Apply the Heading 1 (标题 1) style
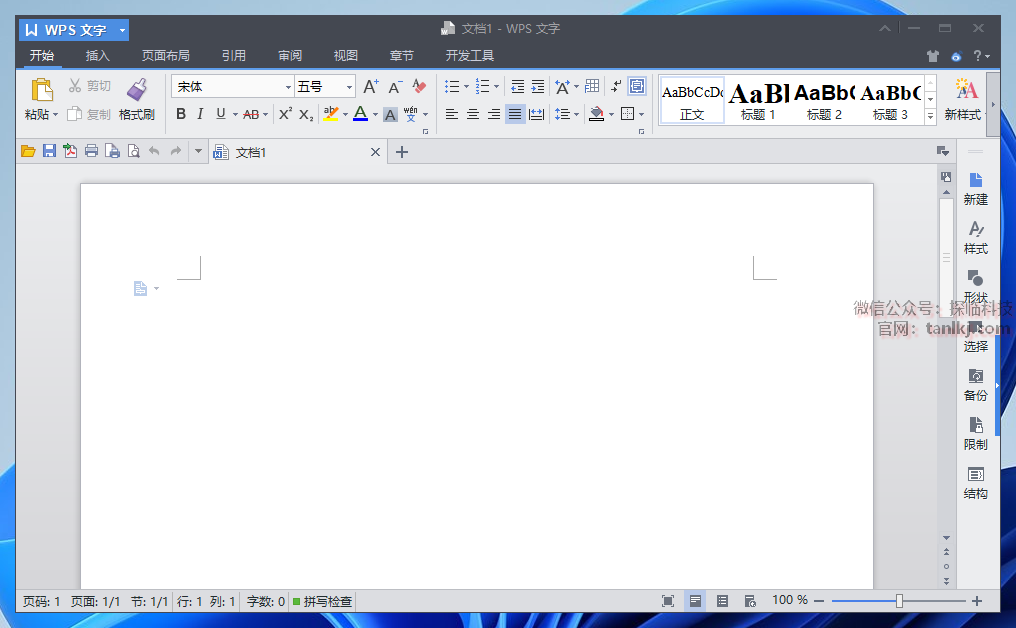 click(758, 101)
